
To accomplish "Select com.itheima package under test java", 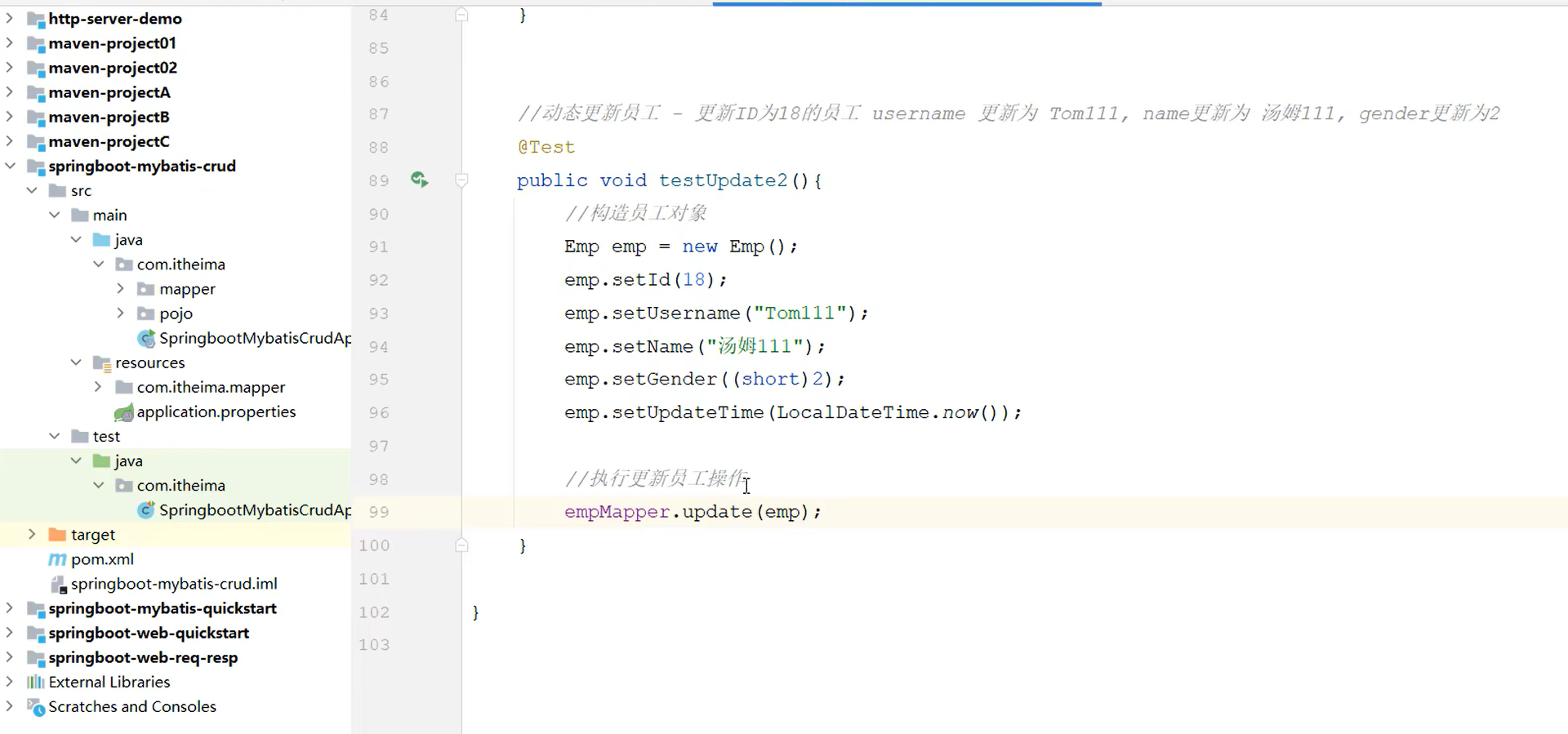I will click(181, 485).
